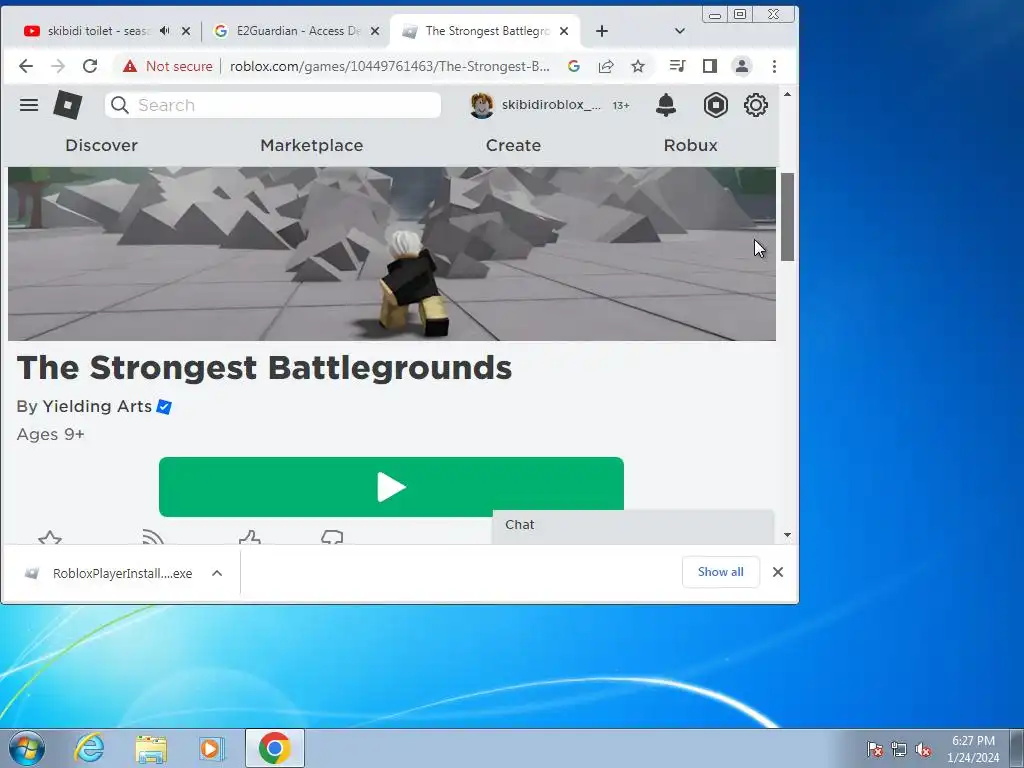Go to Roblox home via logo
The image size is (1024, 768).
[x=68, y=105]
